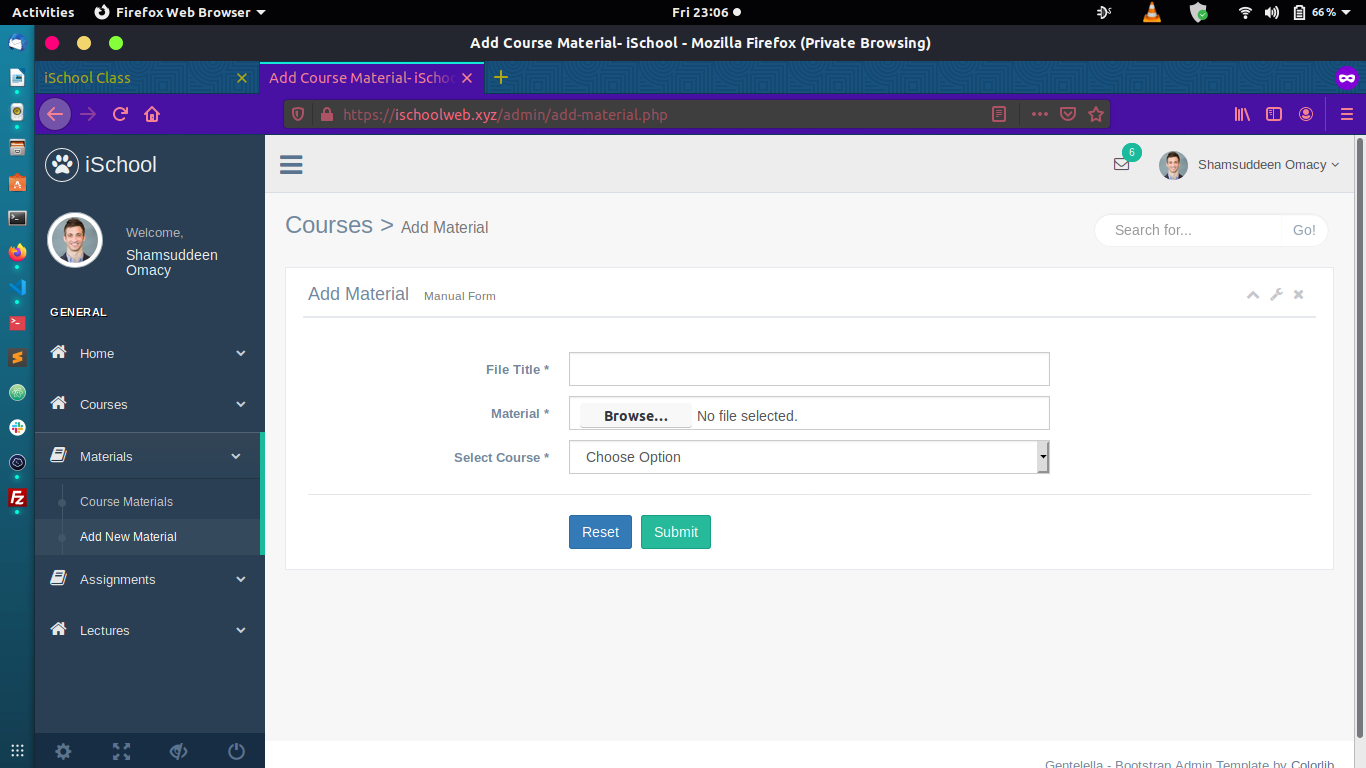Open page actions three-dot menu
This screenshot has width=1366, height=768.
[x=1040, y=114]
